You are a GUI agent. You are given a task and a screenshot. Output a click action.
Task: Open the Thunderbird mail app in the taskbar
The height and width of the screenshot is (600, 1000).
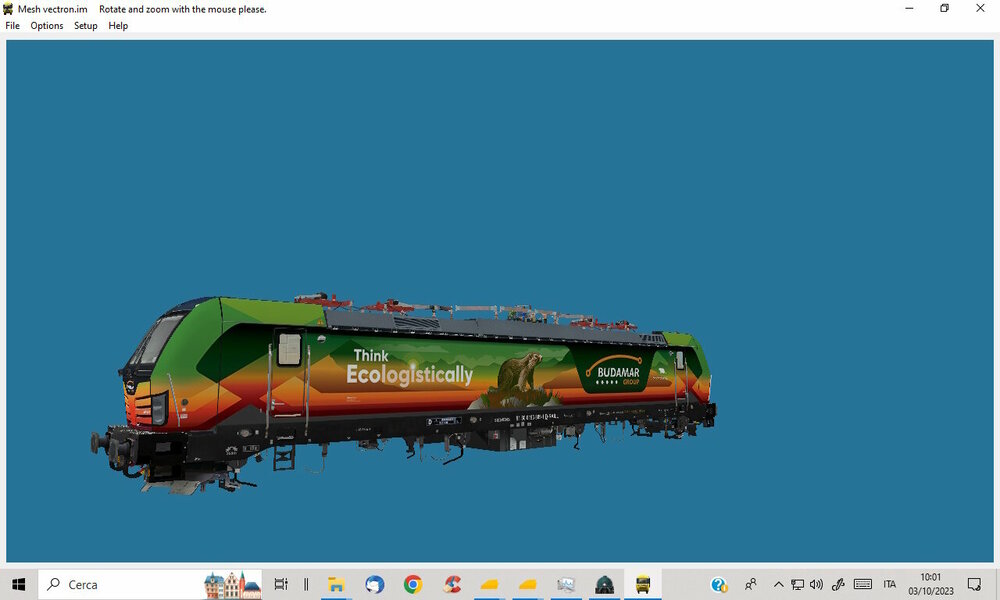(x=374, y=584)
